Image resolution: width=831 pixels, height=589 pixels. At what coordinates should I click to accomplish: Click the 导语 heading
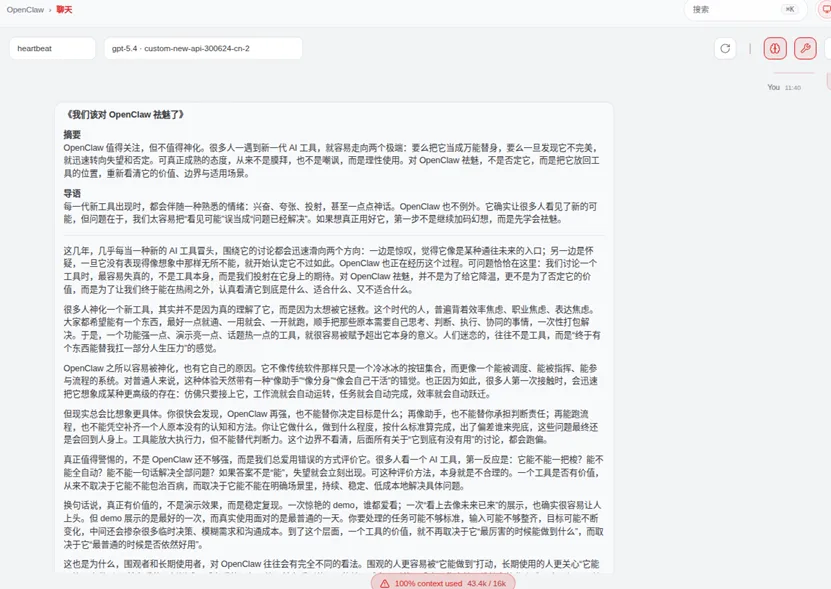[72, 194]
